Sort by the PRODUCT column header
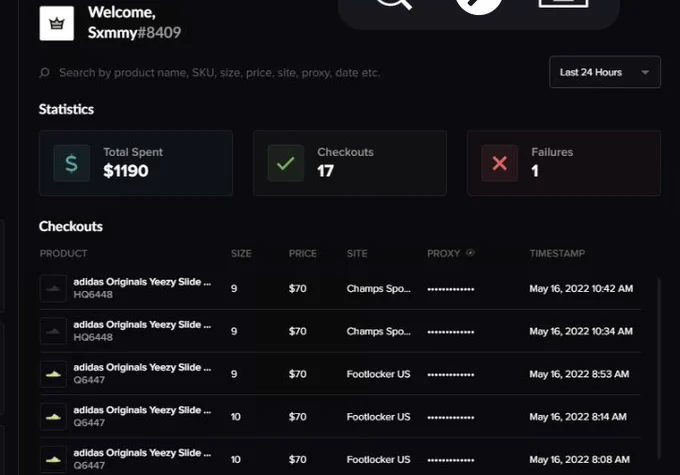The image size is (680, 475). (63, 253)
